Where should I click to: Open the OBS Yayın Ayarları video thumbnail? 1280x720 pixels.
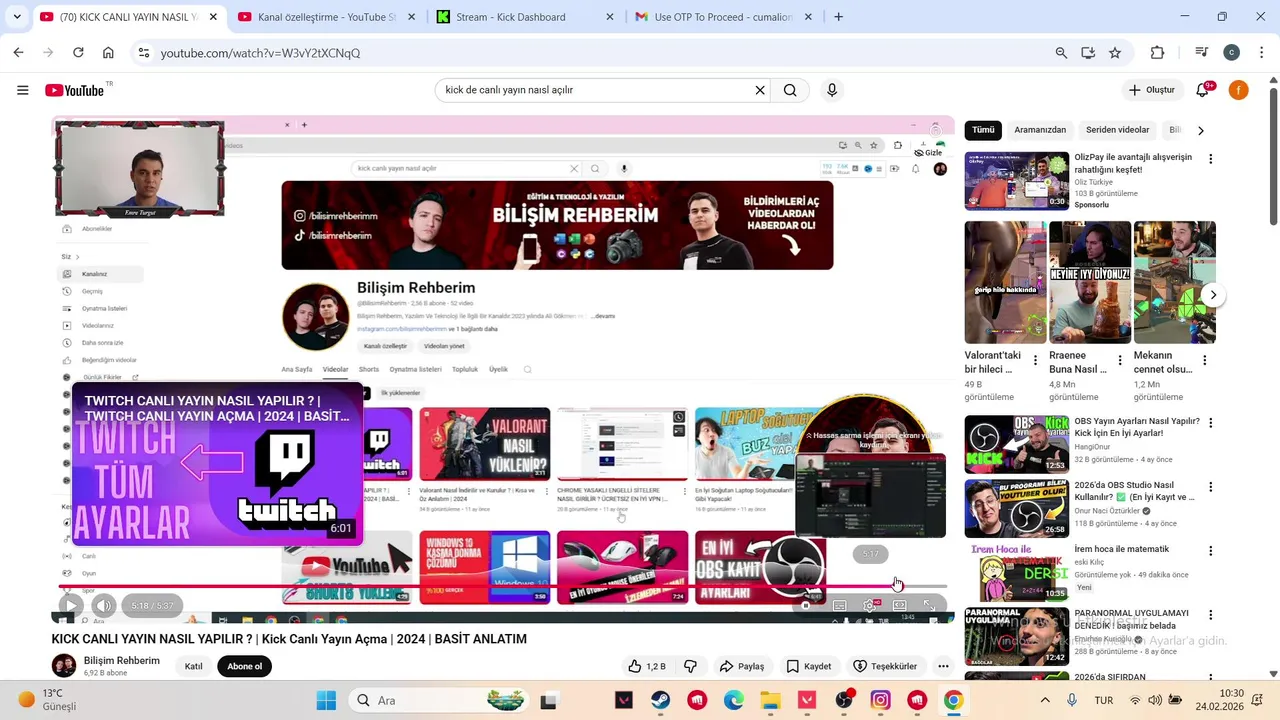1016,445
